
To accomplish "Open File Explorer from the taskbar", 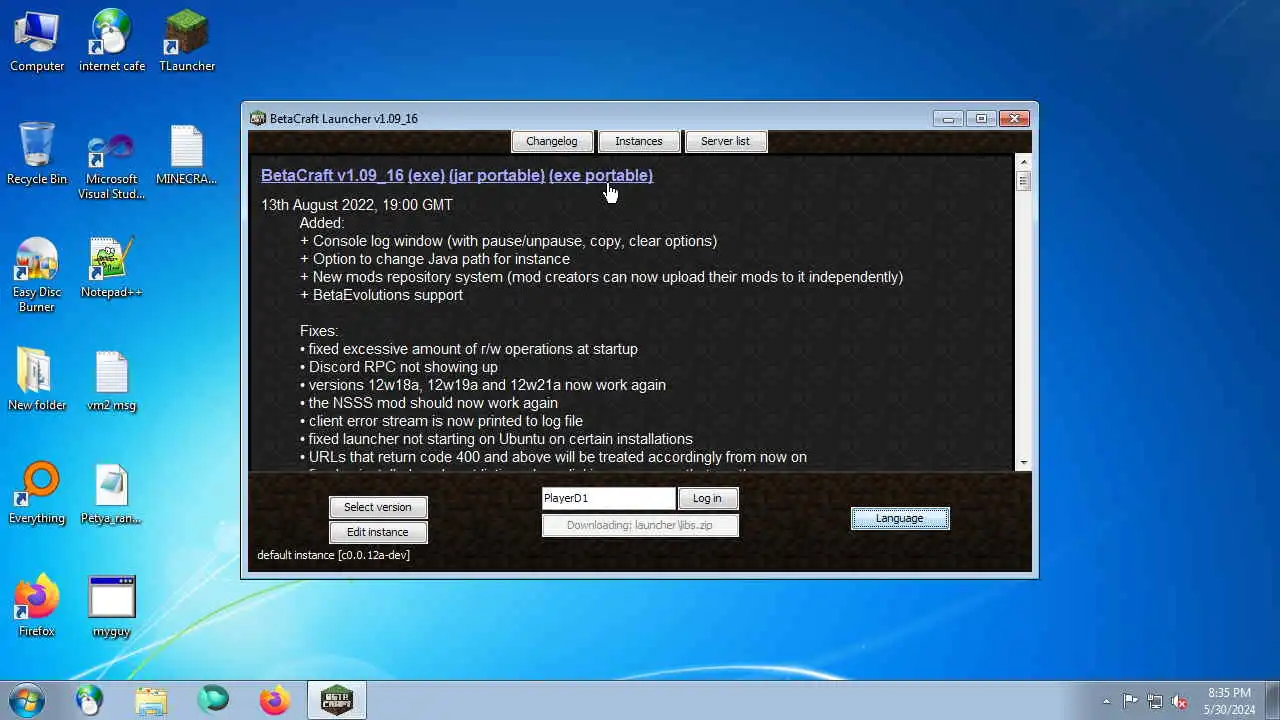I will (151, 700).
